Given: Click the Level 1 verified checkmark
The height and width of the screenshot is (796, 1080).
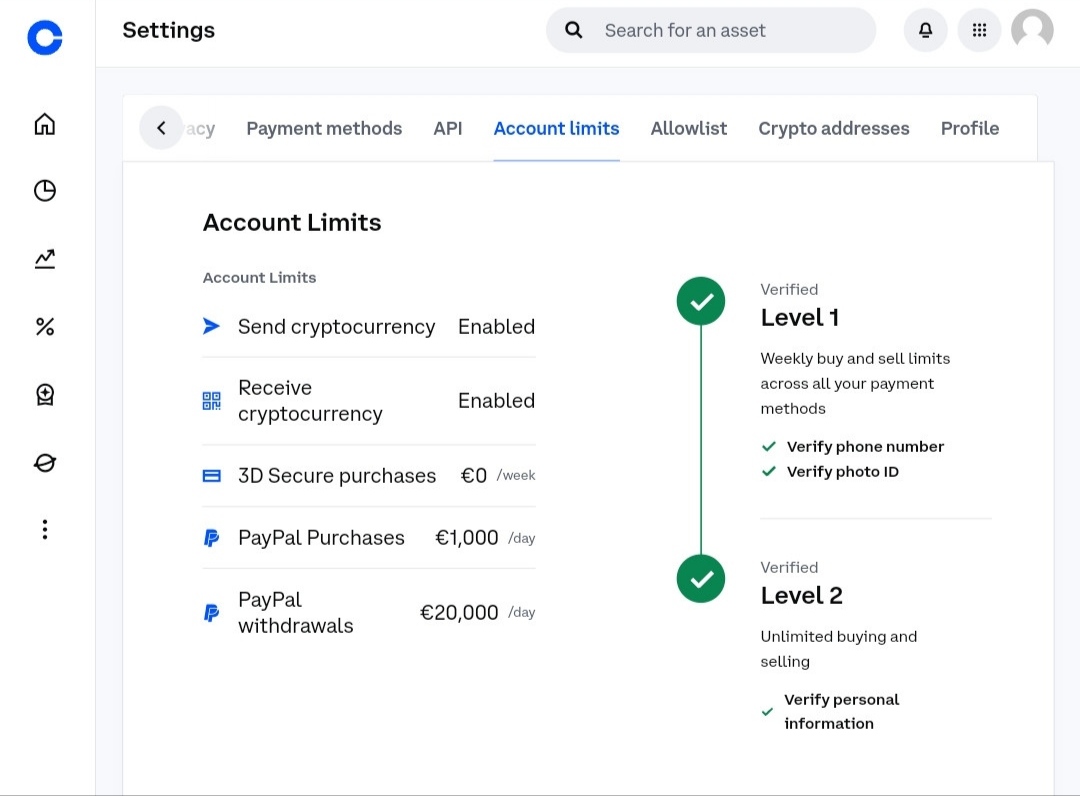Looking at the screenshot, I should click(701, 301).
